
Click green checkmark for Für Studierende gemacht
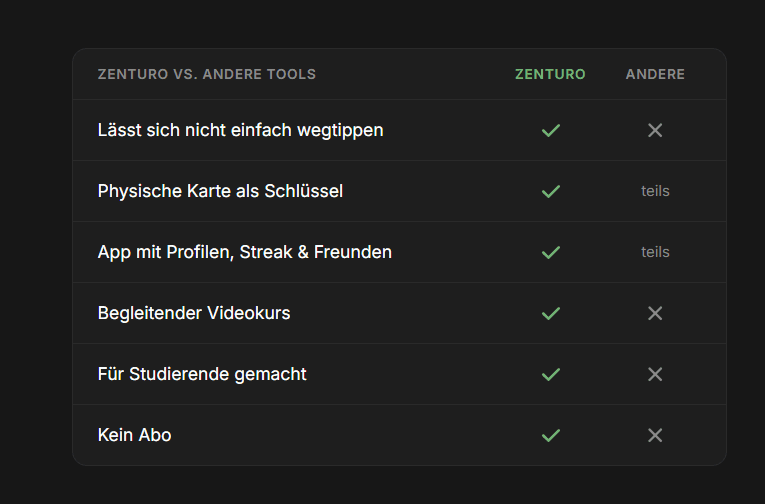[x=550, y=374]
